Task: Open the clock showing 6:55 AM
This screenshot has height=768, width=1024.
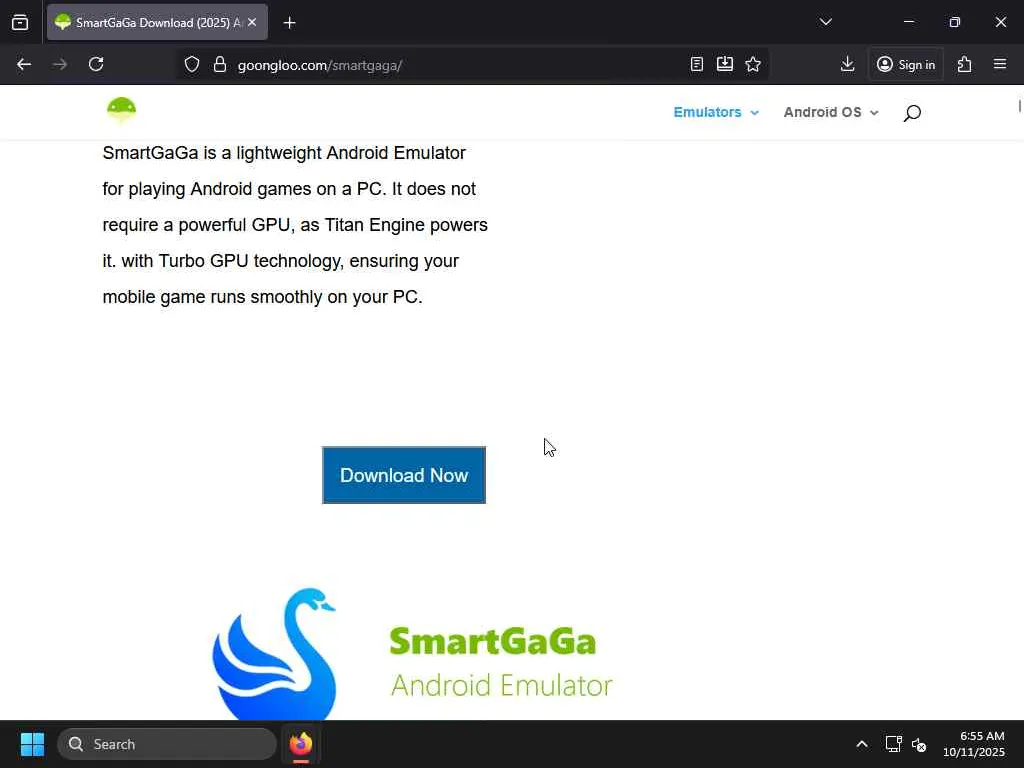Action: (973, 744)
